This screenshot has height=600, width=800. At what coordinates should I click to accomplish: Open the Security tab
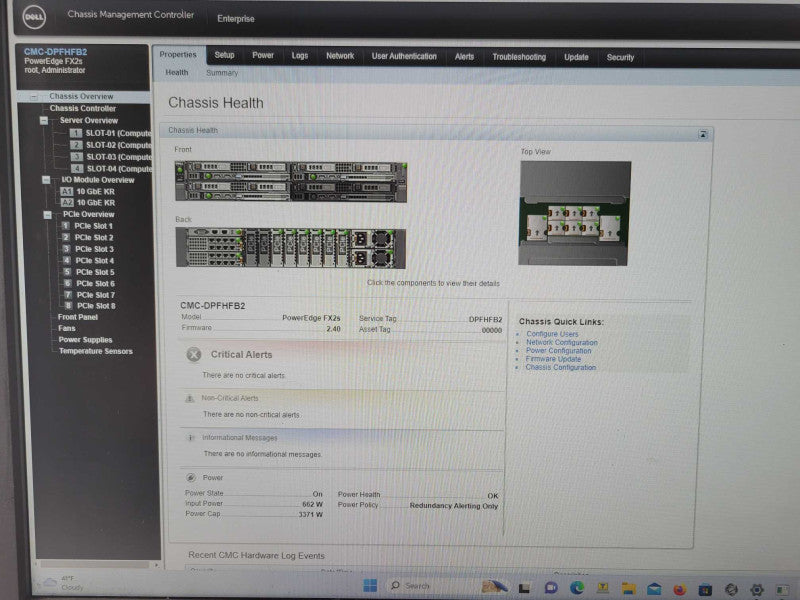(620, 58)
